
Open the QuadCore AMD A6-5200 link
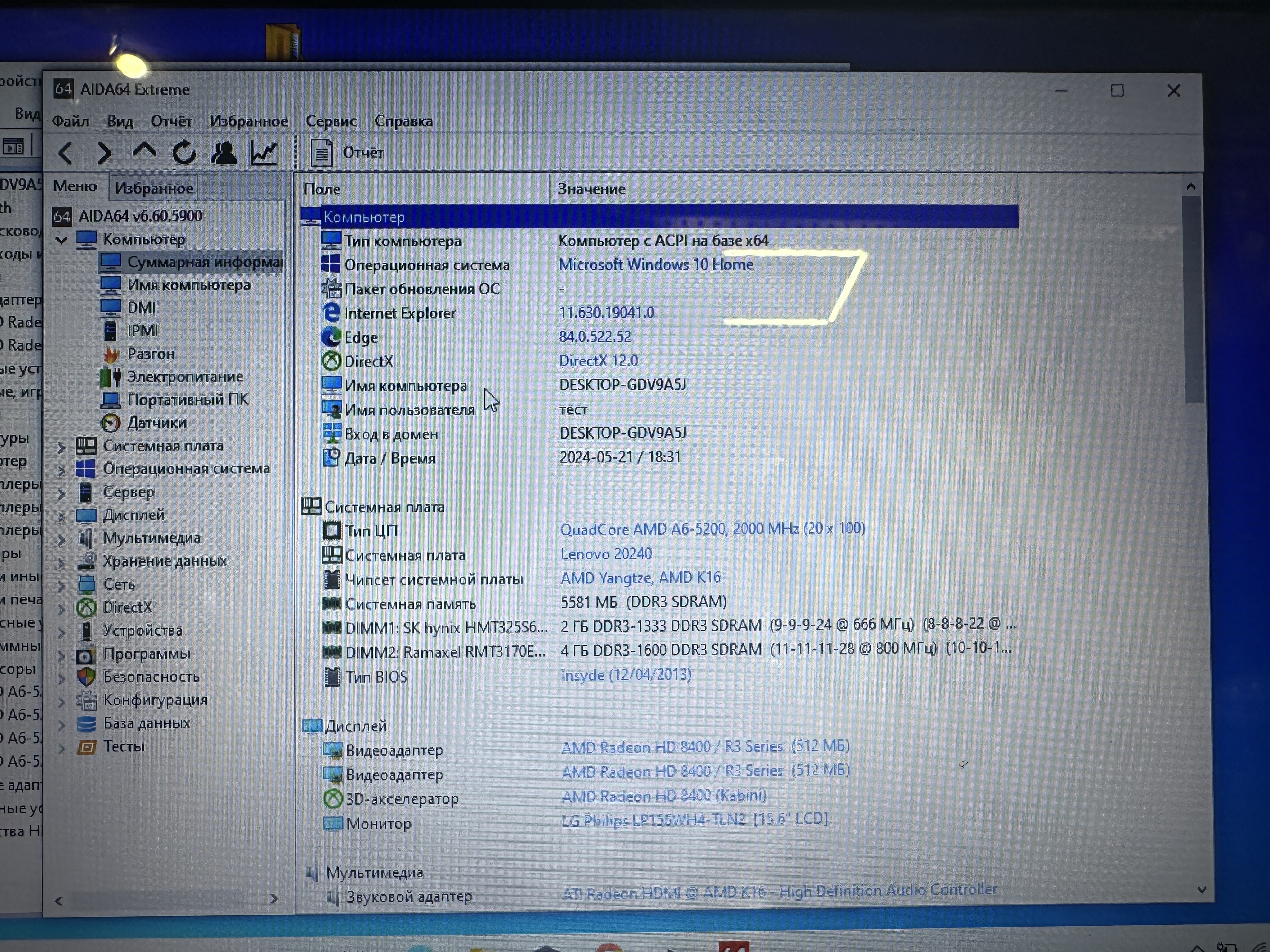tap(712, 529)
